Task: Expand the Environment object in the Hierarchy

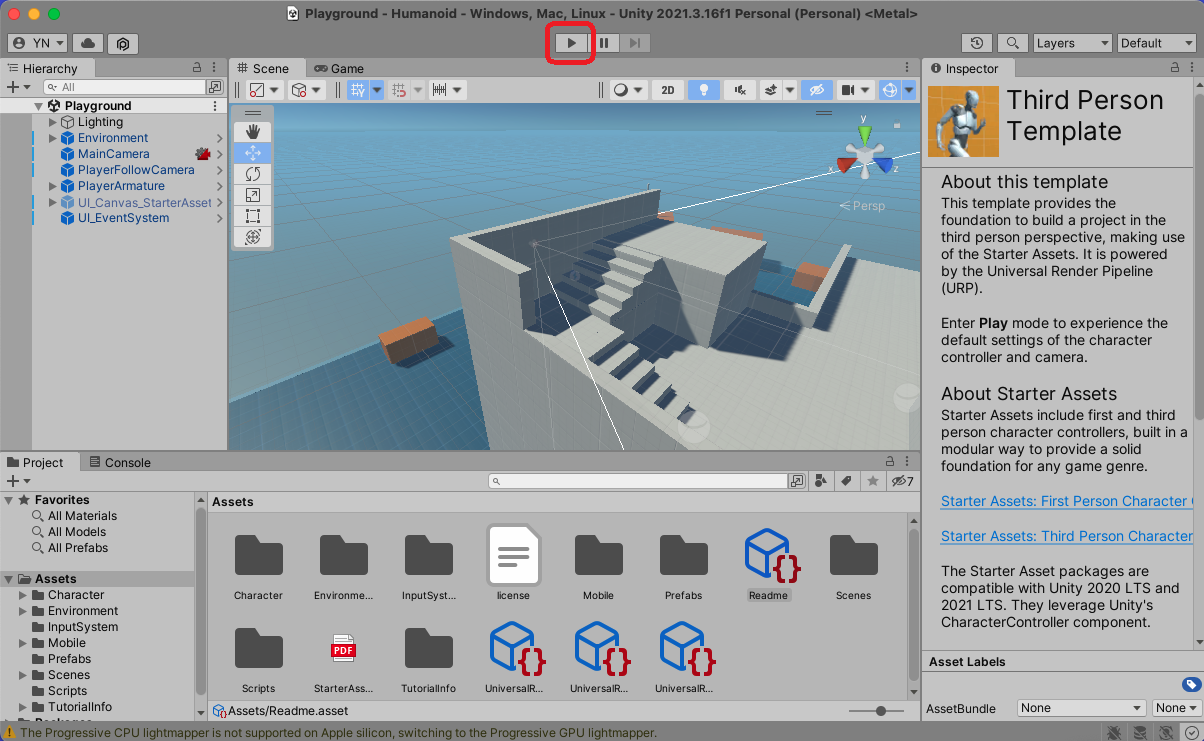Action: pyautogui.click(x=53, y=138)
